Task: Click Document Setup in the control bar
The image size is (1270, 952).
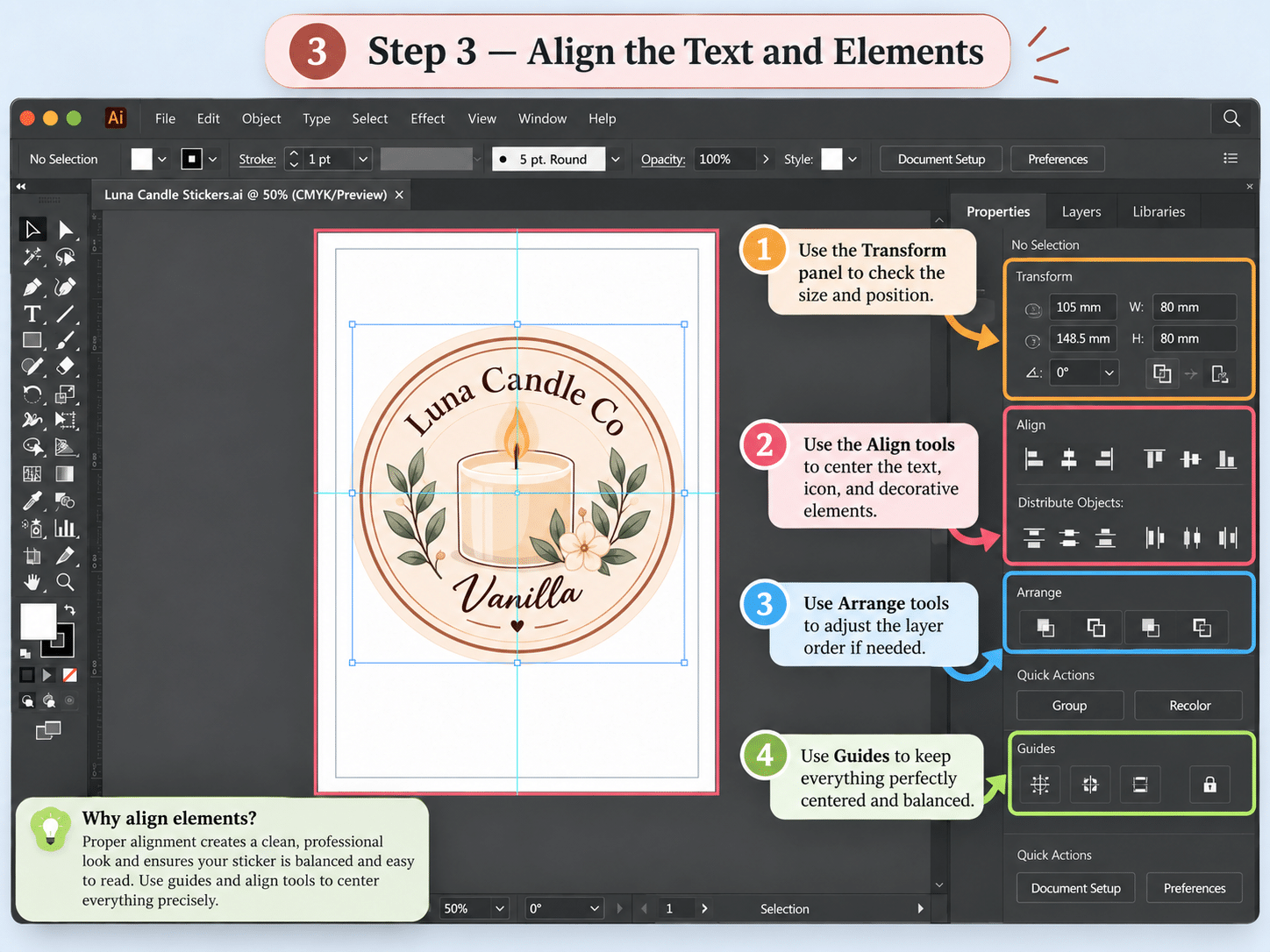Action: click(x=941, y=160)
